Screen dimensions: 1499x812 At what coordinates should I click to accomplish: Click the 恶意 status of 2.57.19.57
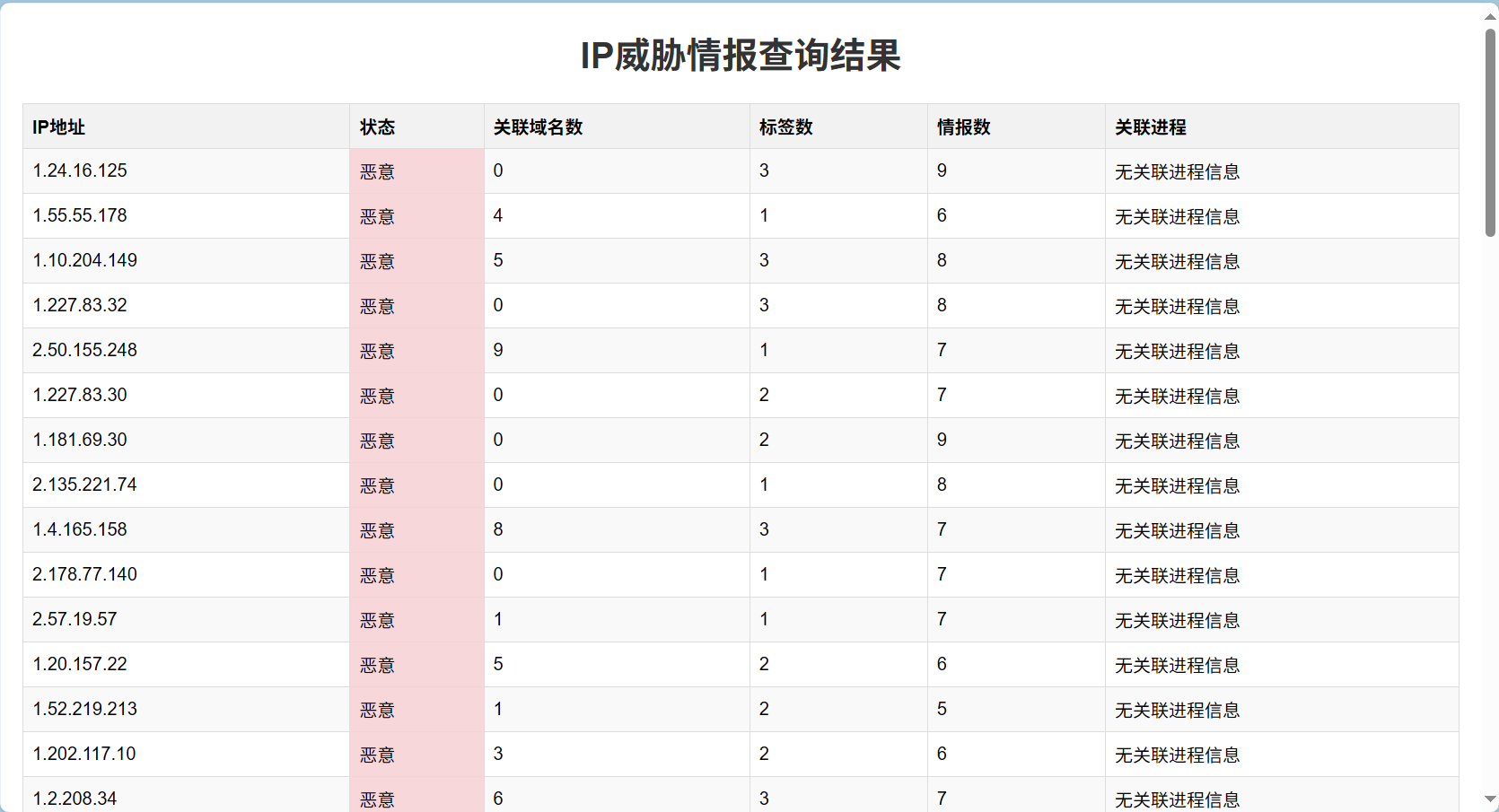tap(377, 620)
